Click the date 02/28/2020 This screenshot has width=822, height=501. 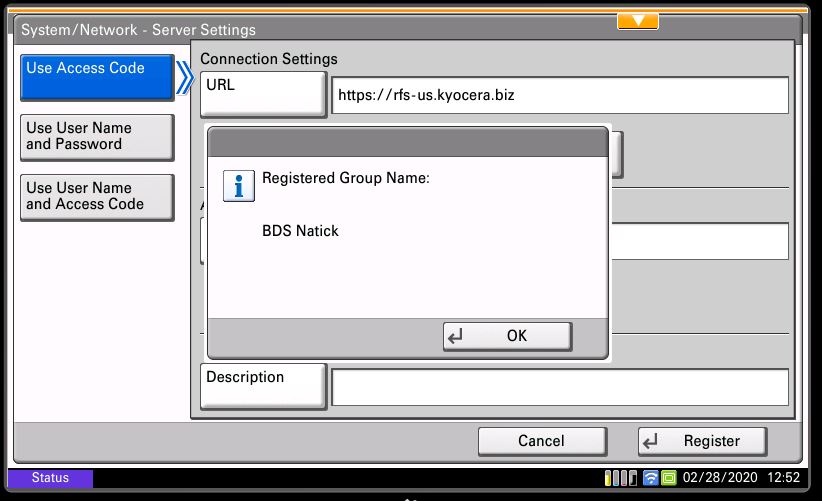pyautogui.click(x=720, y=477)
